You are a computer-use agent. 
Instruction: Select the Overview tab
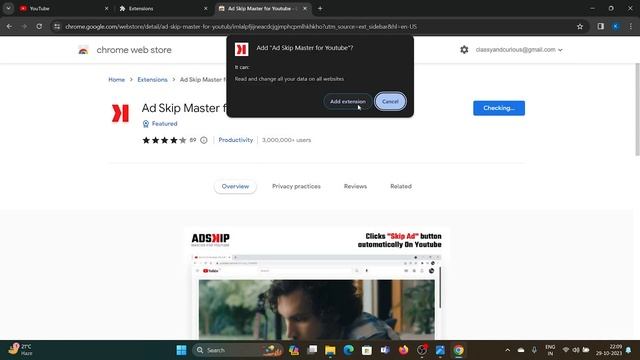235,187
